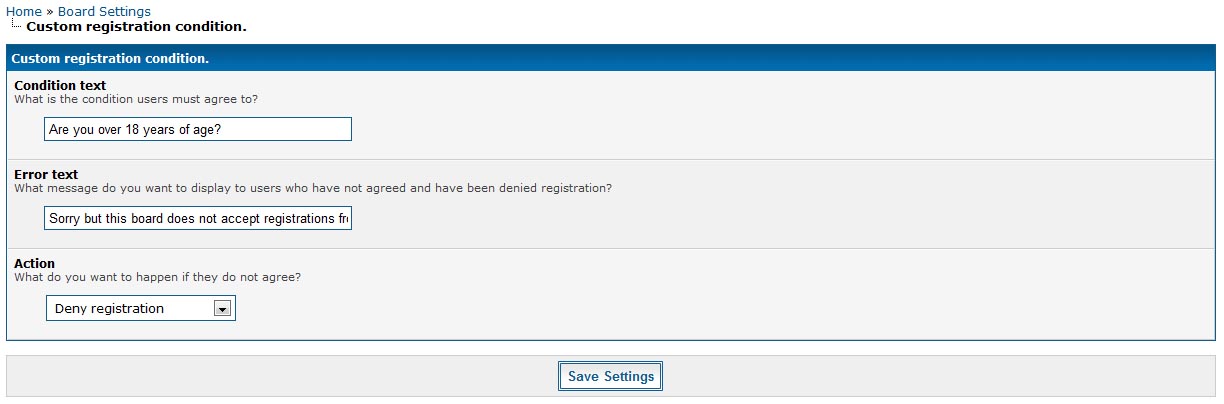The image size is (1224, 404).
Task: Click the Action dropdown arrow button
Action: 223,309
